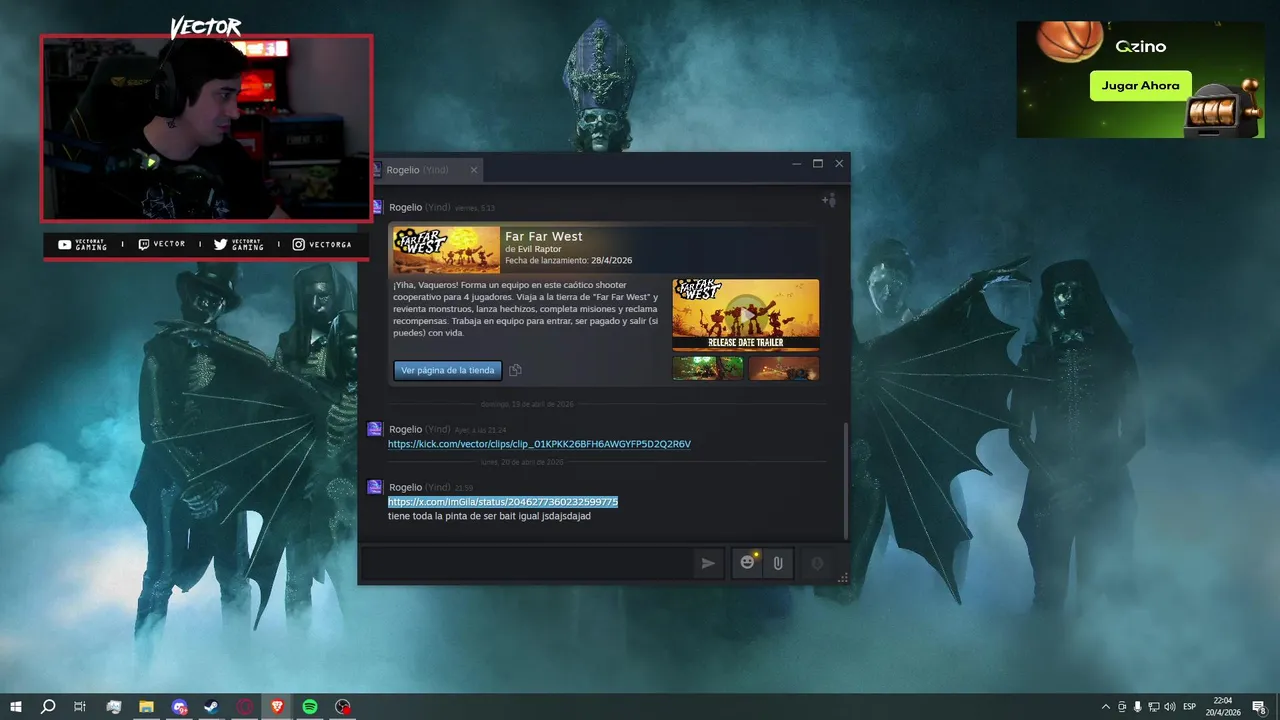The image size is (1280, 720).
Task: Open Spotify from the taskbar
Action: click(x=310, y=707)
